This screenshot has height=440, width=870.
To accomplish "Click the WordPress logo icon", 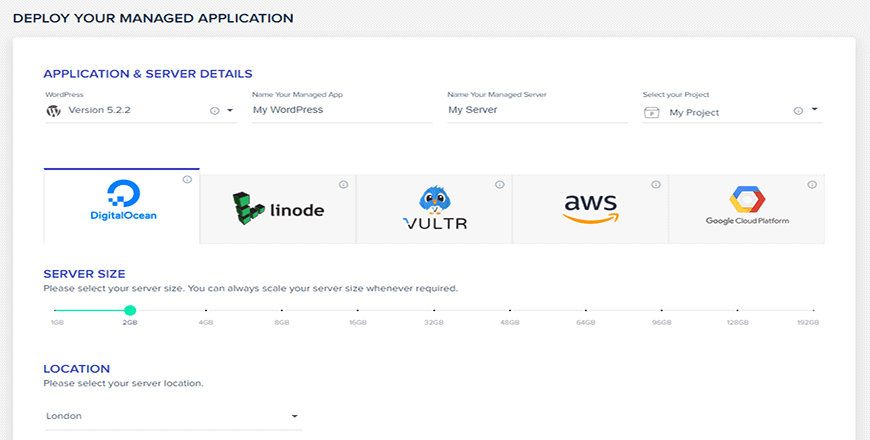I will [53, 111].
